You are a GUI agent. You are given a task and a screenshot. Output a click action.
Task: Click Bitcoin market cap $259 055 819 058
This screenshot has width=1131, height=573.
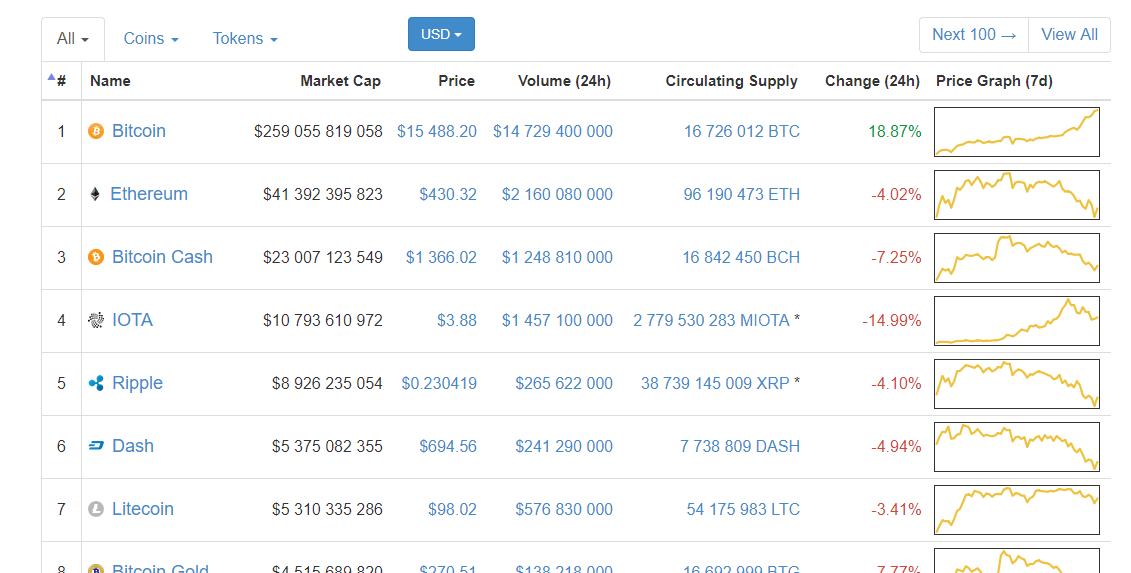click(318, 131)
